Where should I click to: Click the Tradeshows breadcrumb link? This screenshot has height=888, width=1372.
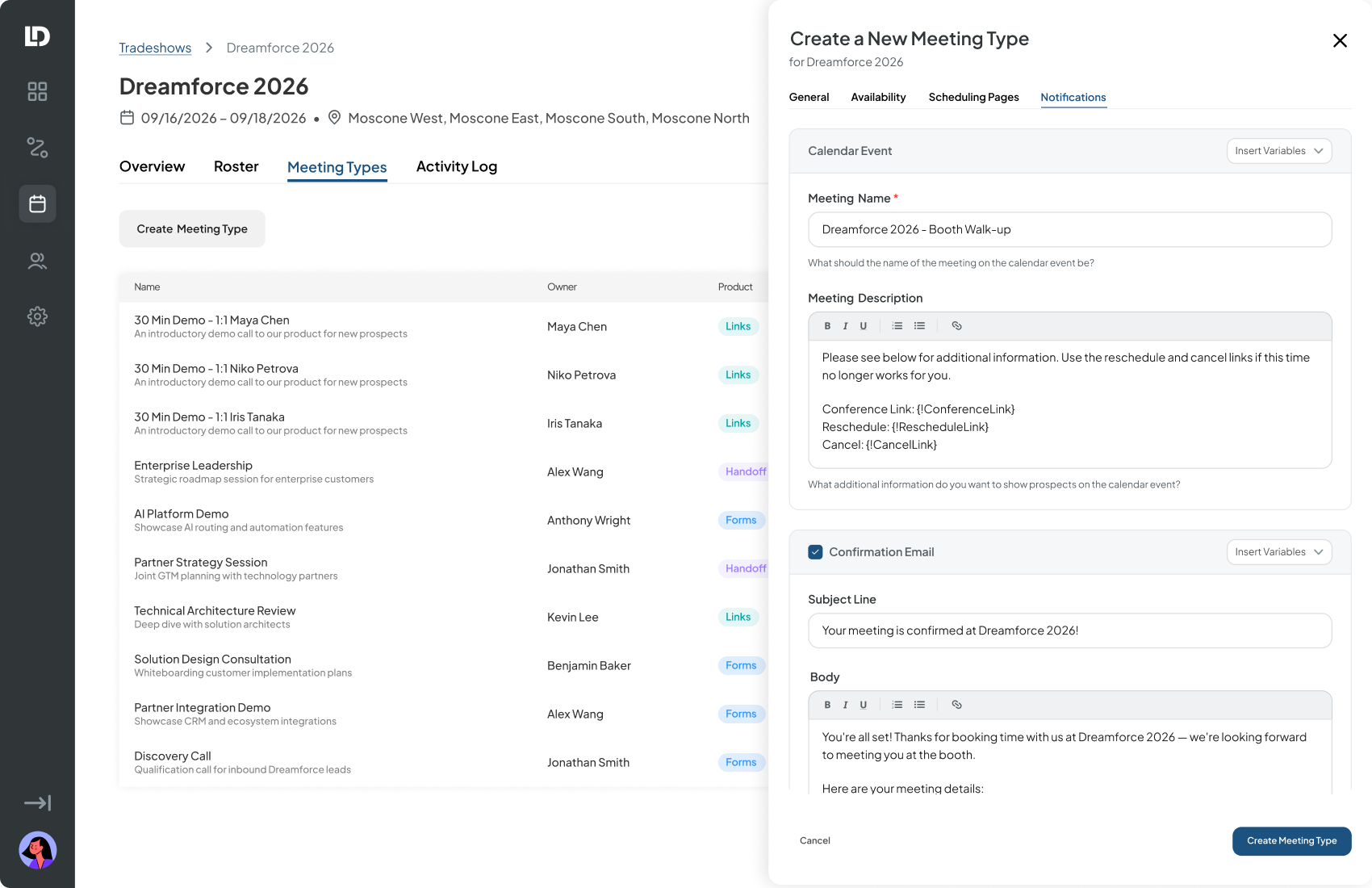coord(155,48)
